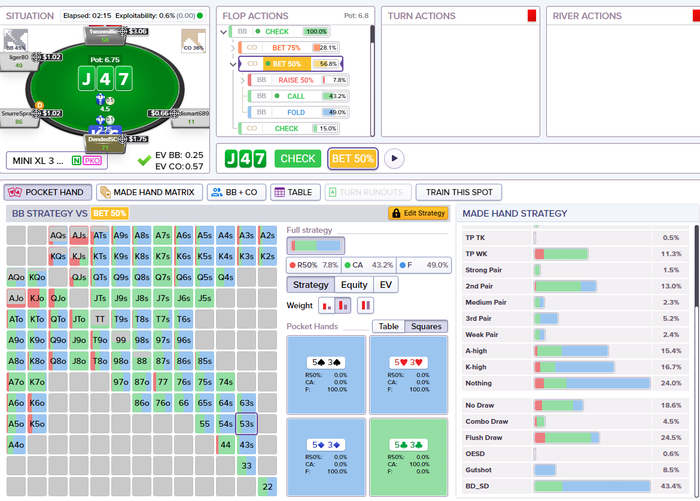Expand the BB RAISE 50% node
This screenshot has width=700, height=501.
242,80
